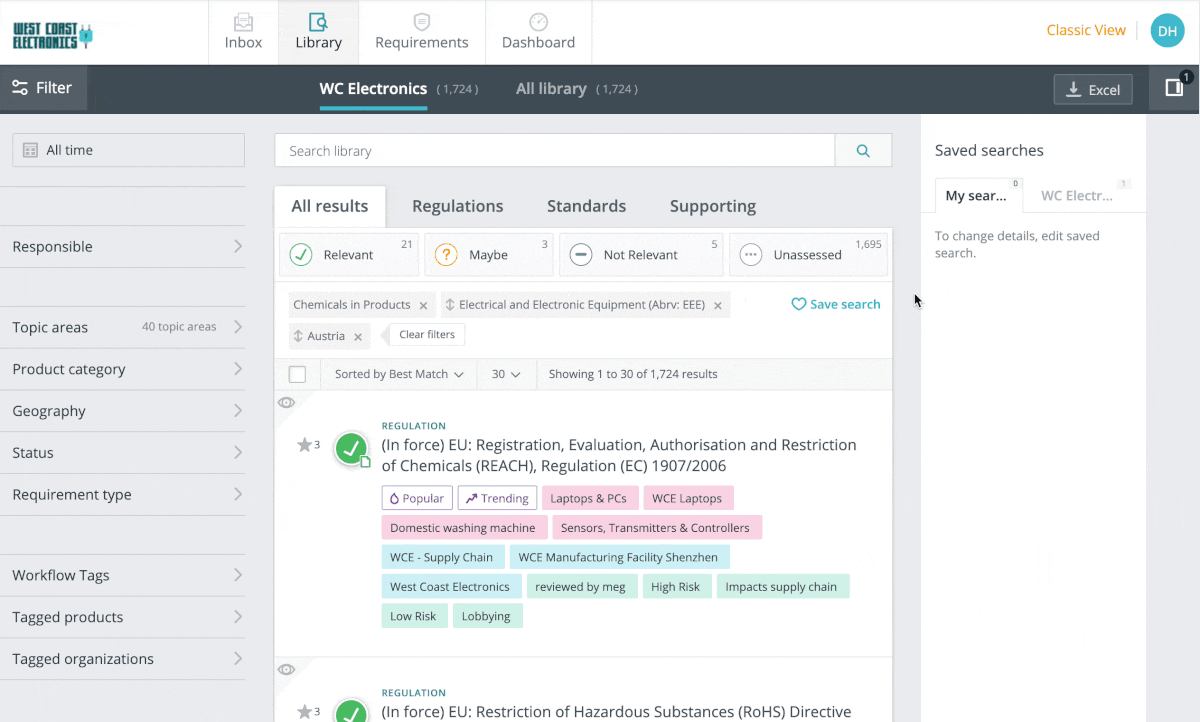Tick the select-all results checkbox
Viewport: 1200px width, 722px height.
pyautogui.click(x=297, y=374)
